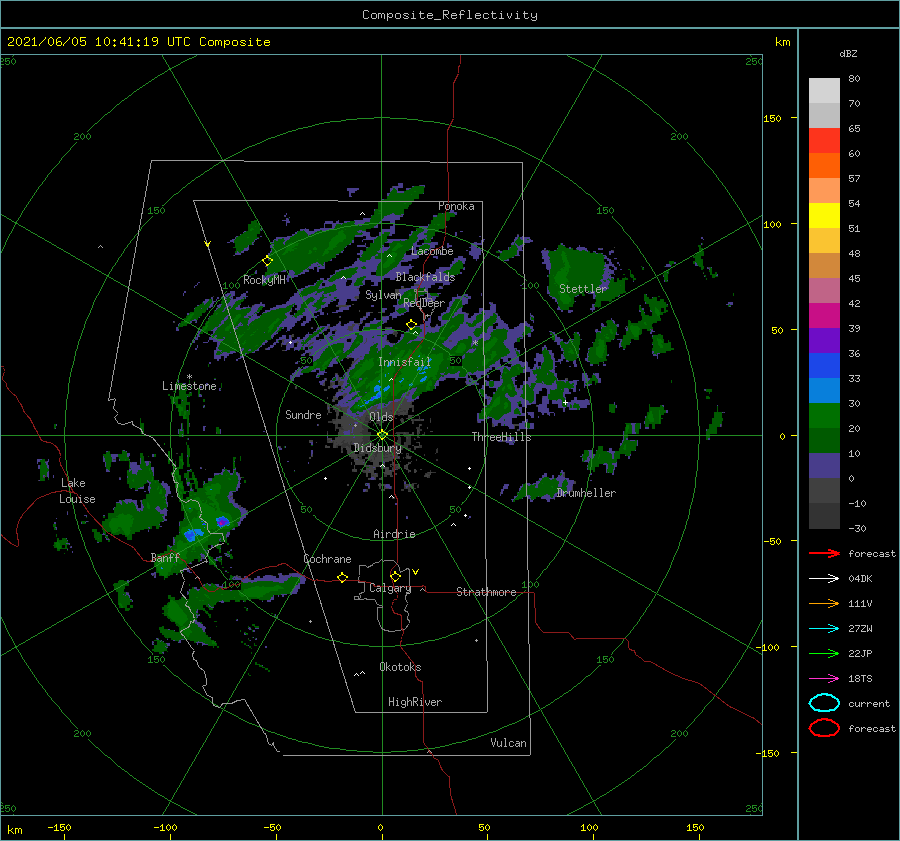Screen dimensions: 900x841
Task: Click the Didsbury city label
Action: pyautogui.click(x=378, y=448)
